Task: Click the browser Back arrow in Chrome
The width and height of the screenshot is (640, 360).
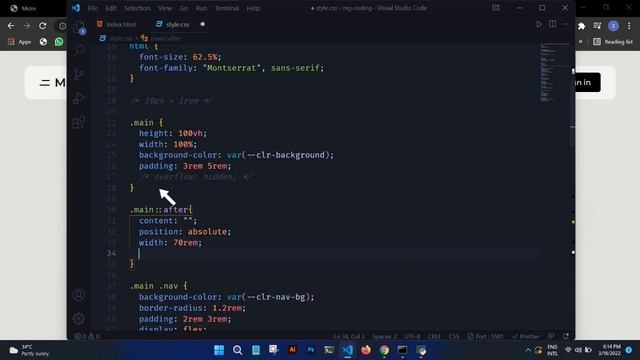Action: 11,26
